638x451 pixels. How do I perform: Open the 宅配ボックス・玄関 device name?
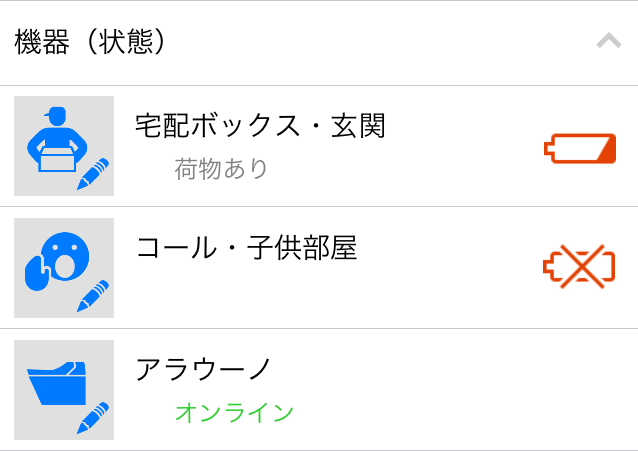tap(260, 126)
